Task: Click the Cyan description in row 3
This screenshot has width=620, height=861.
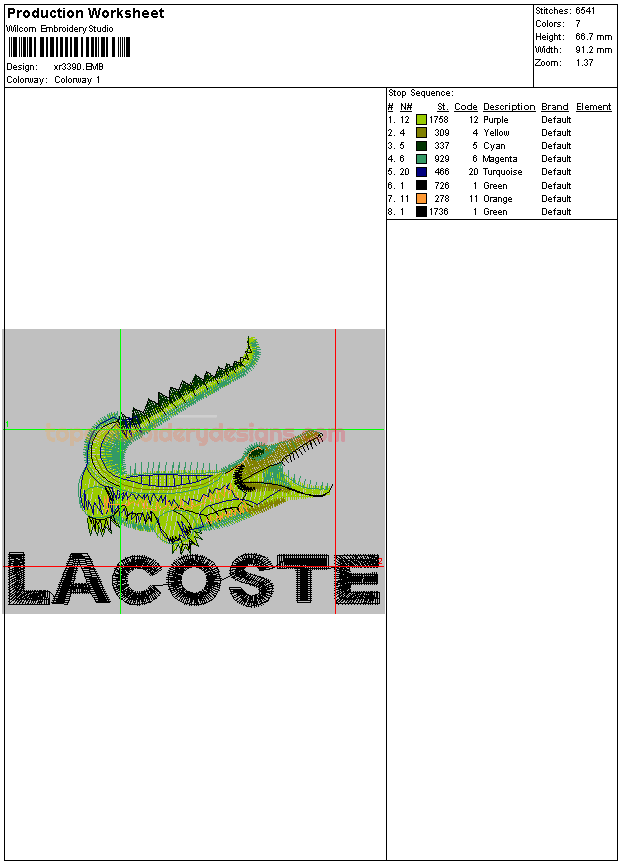Action: tap(494, 146)
